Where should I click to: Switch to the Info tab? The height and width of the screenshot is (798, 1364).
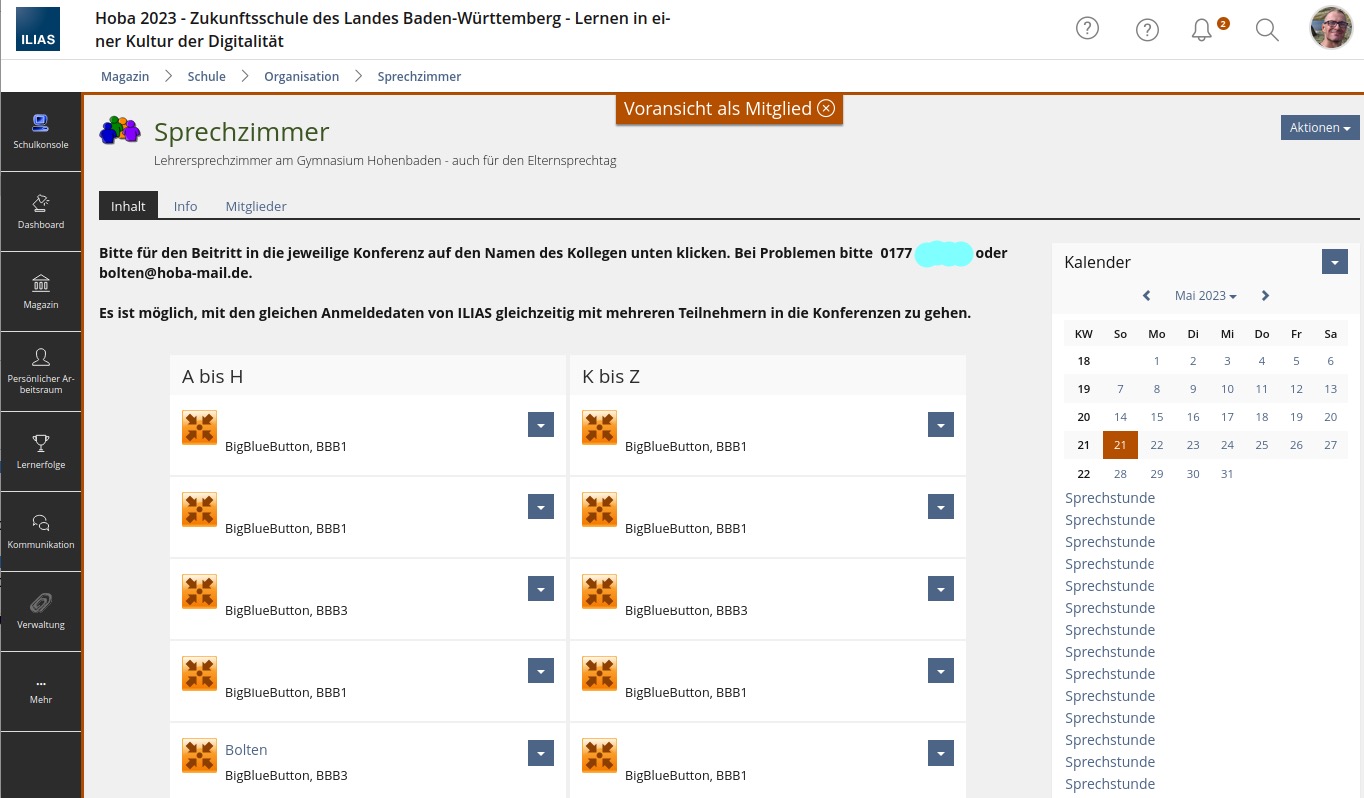[185, 206]
